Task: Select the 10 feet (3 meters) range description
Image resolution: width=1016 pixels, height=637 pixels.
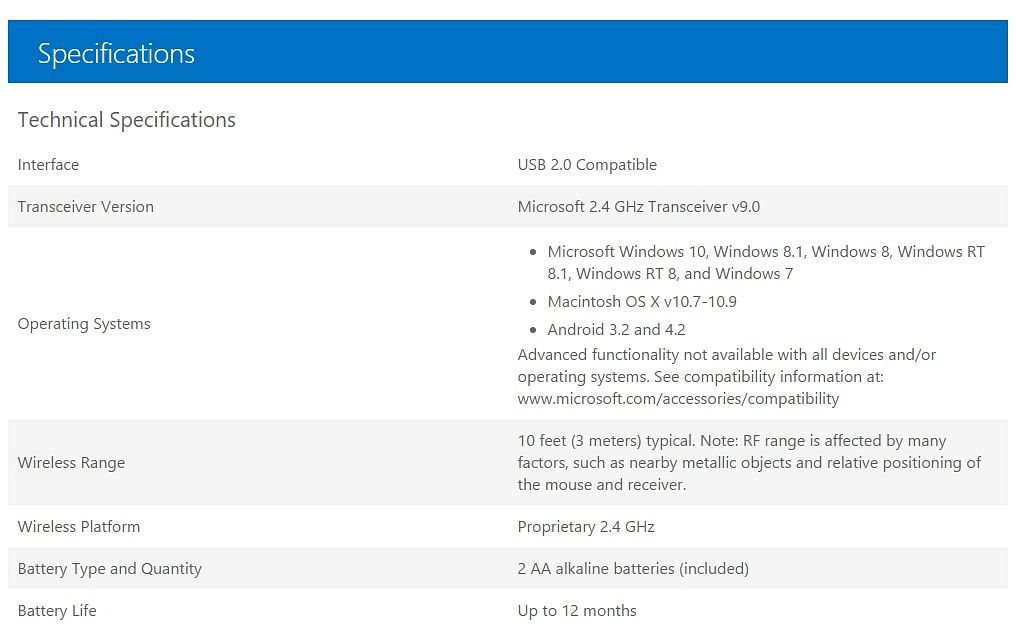Action: [x=749, y=463]
